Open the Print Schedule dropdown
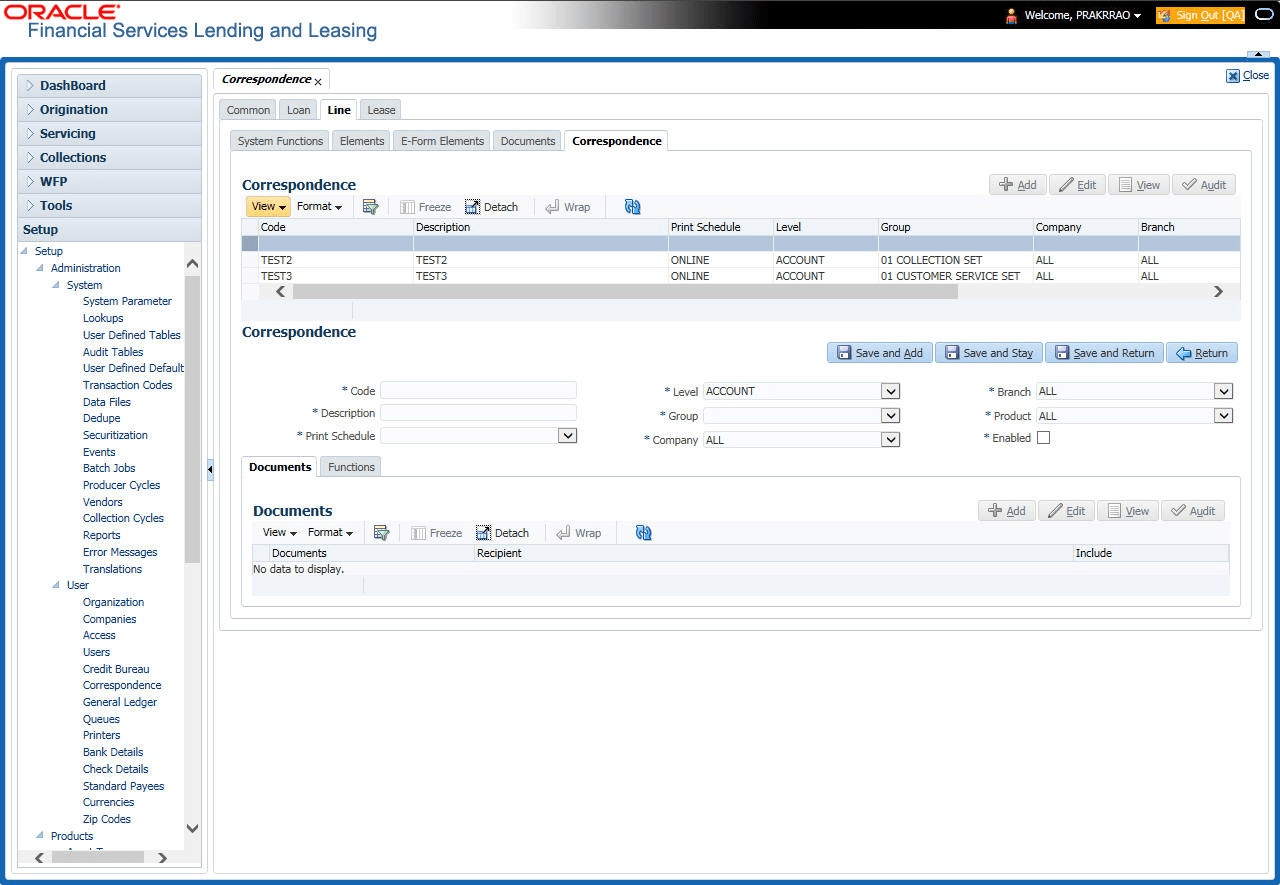This screenshot has height=885, width=1280. [x=567, y=436]
